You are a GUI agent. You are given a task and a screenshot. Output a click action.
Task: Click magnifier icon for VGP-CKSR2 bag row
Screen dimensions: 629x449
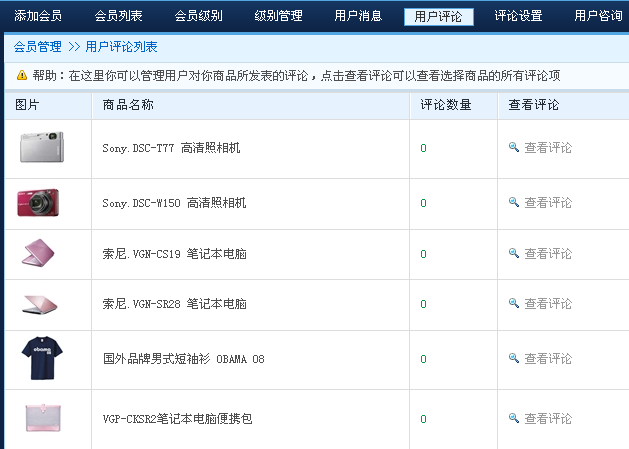(513, 418)
